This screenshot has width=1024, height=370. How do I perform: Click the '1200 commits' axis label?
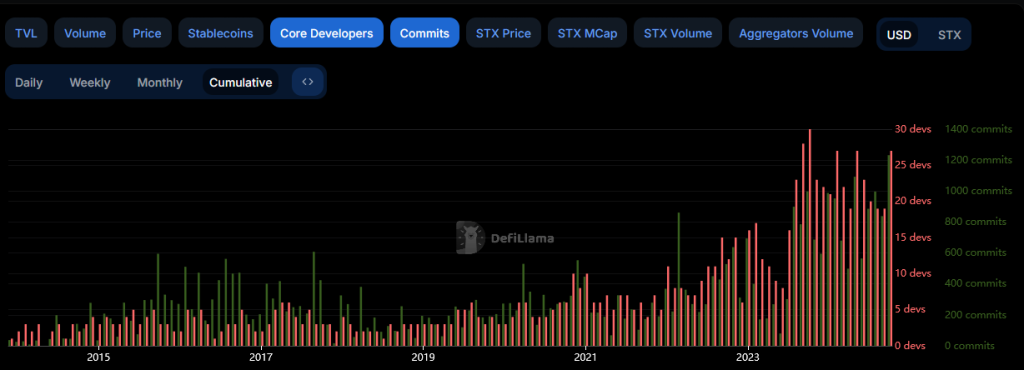tap(978, 160)
